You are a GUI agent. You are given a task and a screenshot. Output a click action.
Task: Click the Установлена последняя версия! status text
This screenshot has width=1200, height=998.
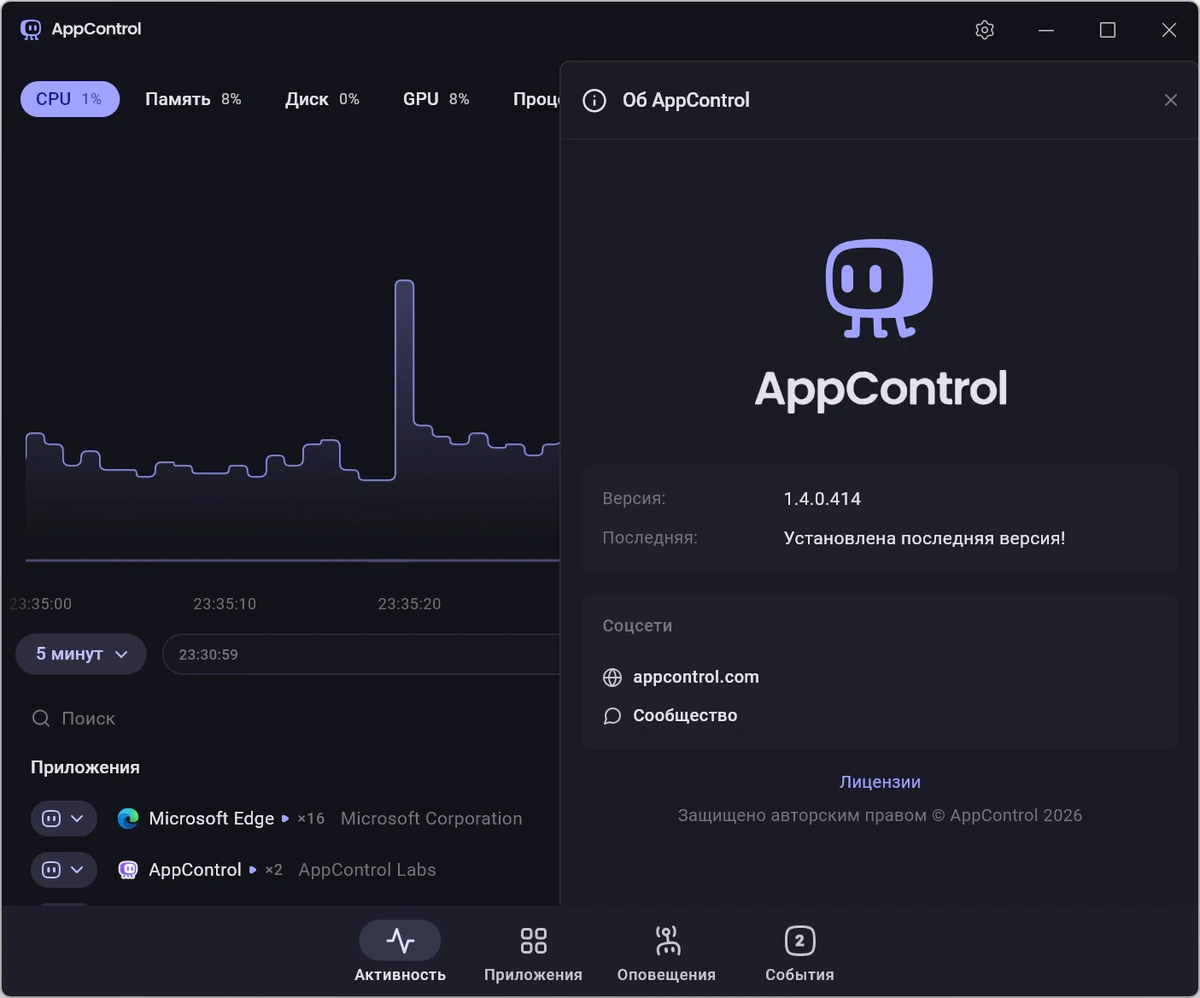pyautogui.click(x=924, y=538)
